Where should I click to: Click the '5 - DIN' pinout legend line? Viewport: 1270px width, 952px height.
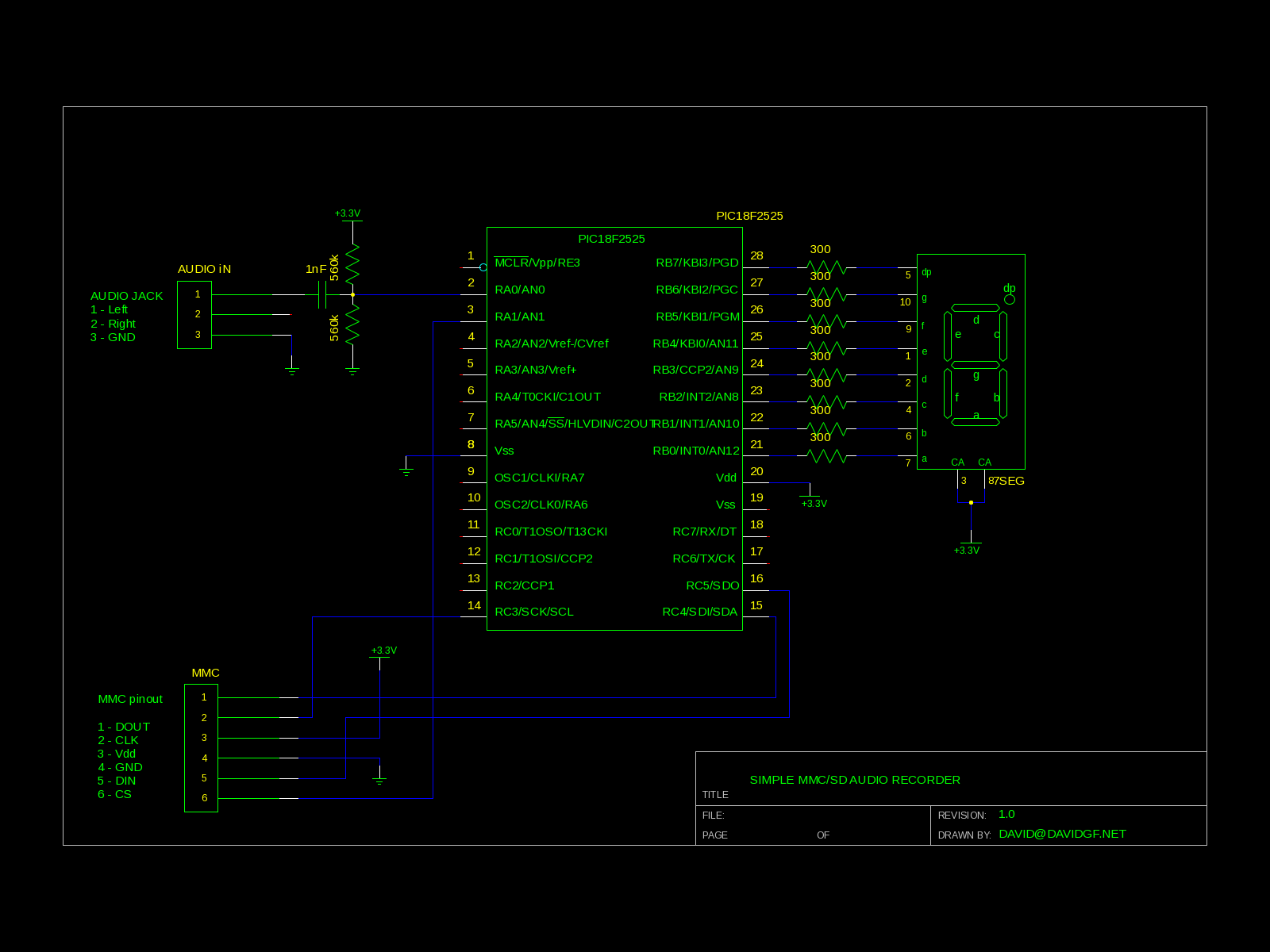(117, 781)
